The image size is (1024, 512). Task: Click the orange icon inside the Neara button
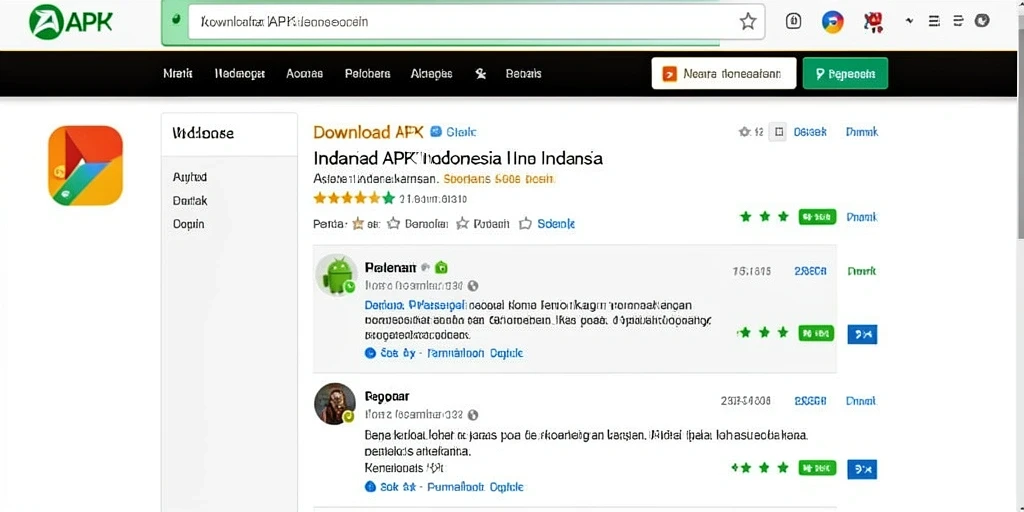tap(669, 74)
